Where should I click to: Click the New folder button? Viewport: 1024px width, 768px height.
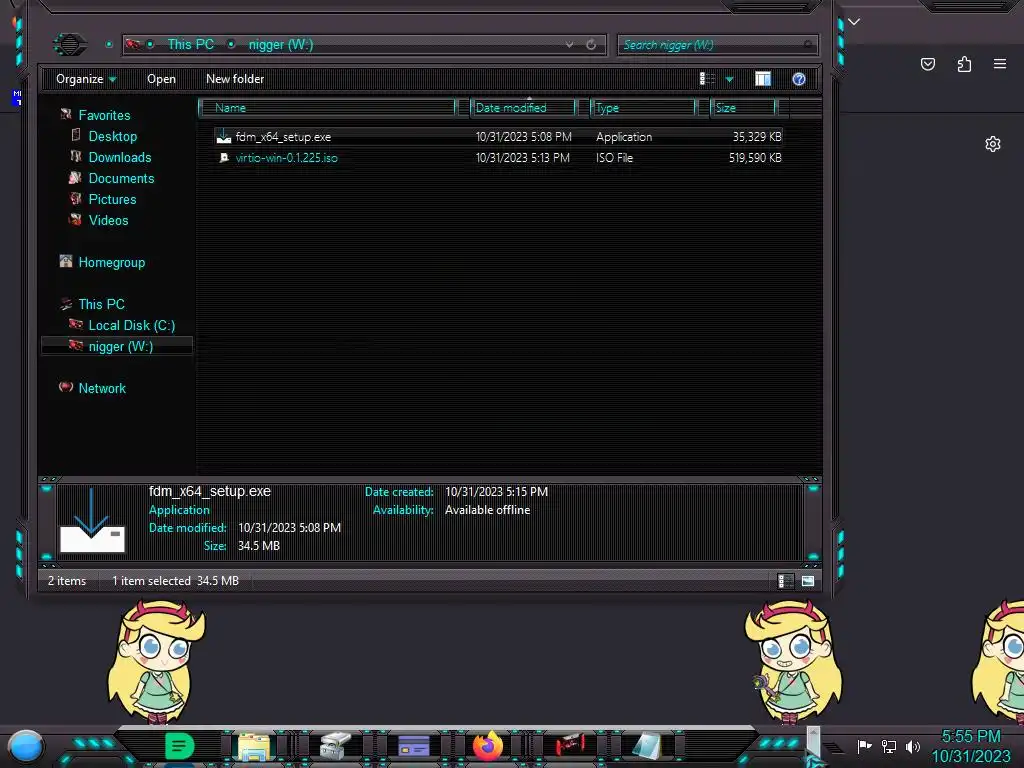[x=235, y=79]
